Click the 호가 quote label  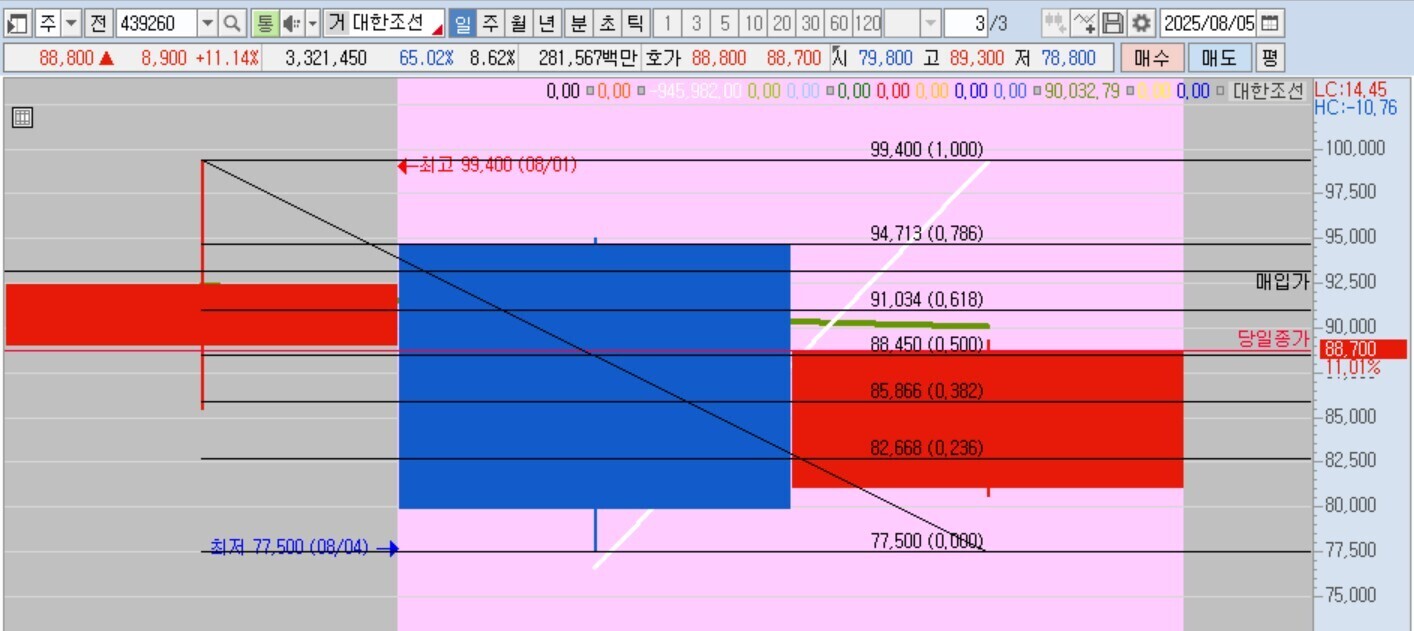point(663,58)
